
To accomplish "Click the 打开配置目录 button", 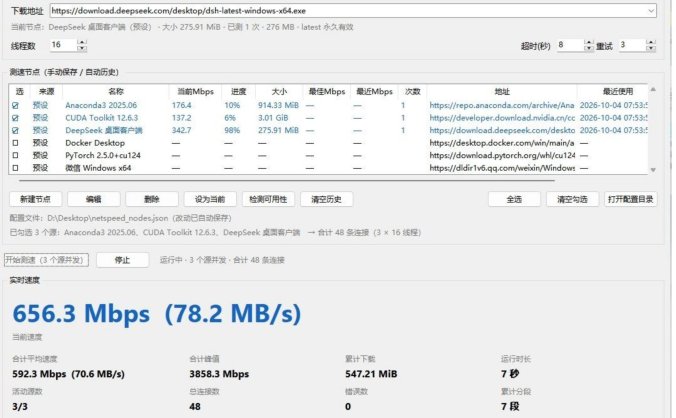I will point(630,199).
